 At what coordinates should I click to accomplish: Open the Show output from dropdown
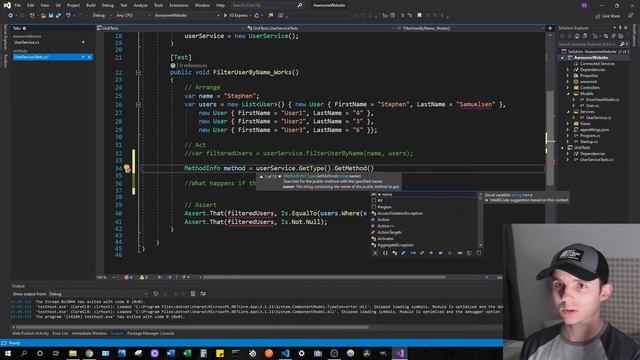tap(98, 294)
